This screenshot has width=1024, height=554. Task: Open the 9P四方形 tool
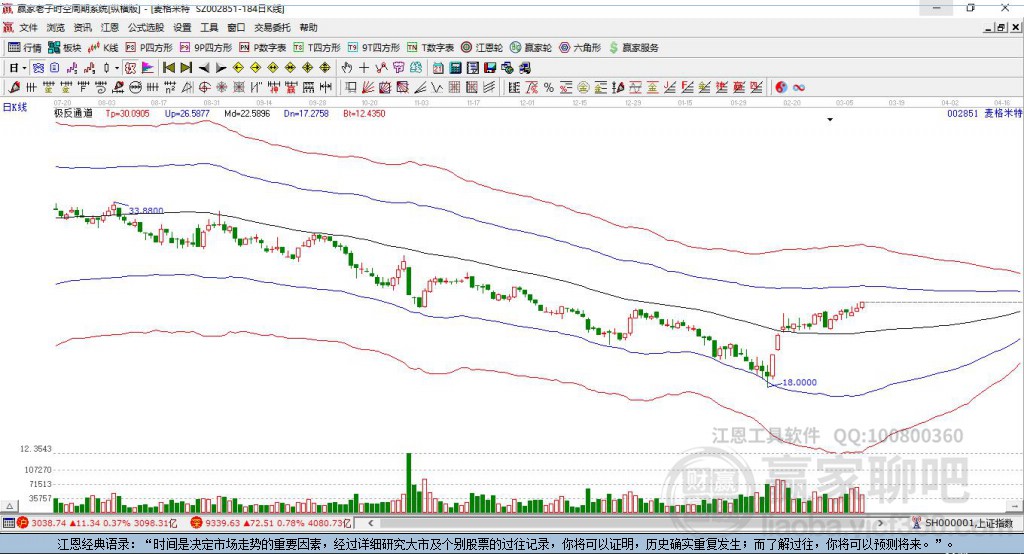point(206,48)
